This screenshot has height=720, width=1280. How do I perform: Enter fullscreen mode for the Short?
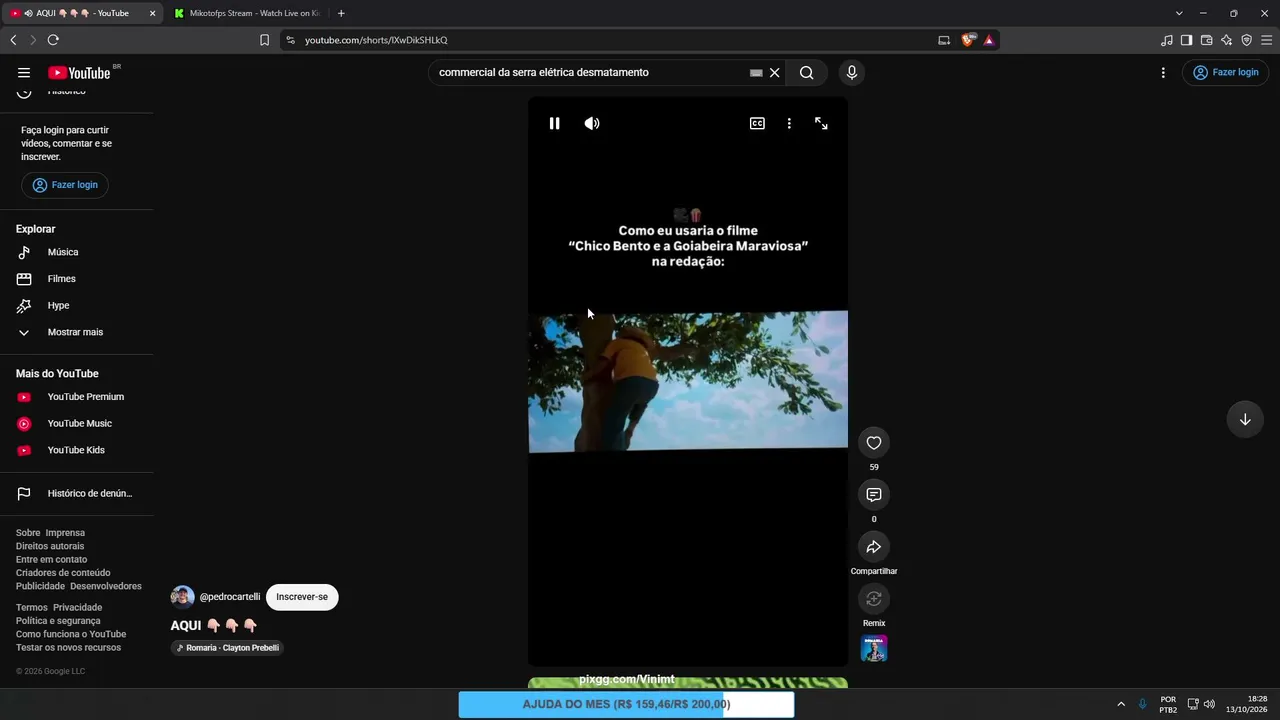pyautogui.click(x=821, y=123)
